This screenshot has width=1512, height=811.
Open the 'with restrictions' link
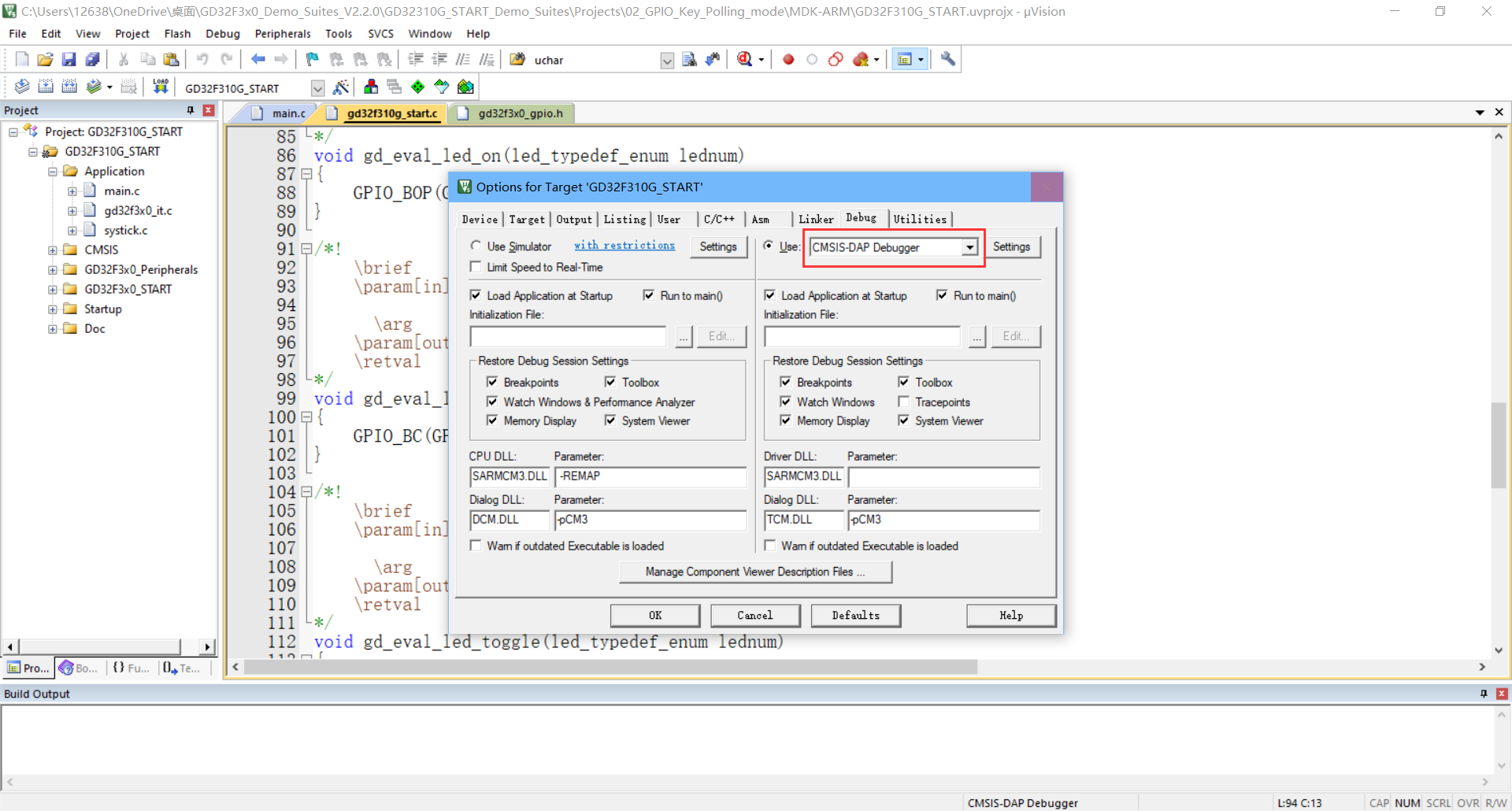[624, 246]
